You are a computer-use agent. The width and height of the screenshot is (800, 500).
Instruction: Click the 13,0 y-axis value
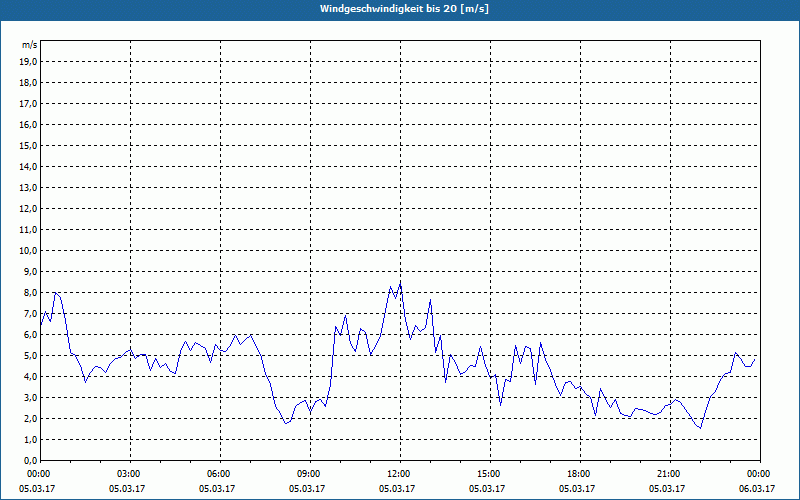(28, 187)
